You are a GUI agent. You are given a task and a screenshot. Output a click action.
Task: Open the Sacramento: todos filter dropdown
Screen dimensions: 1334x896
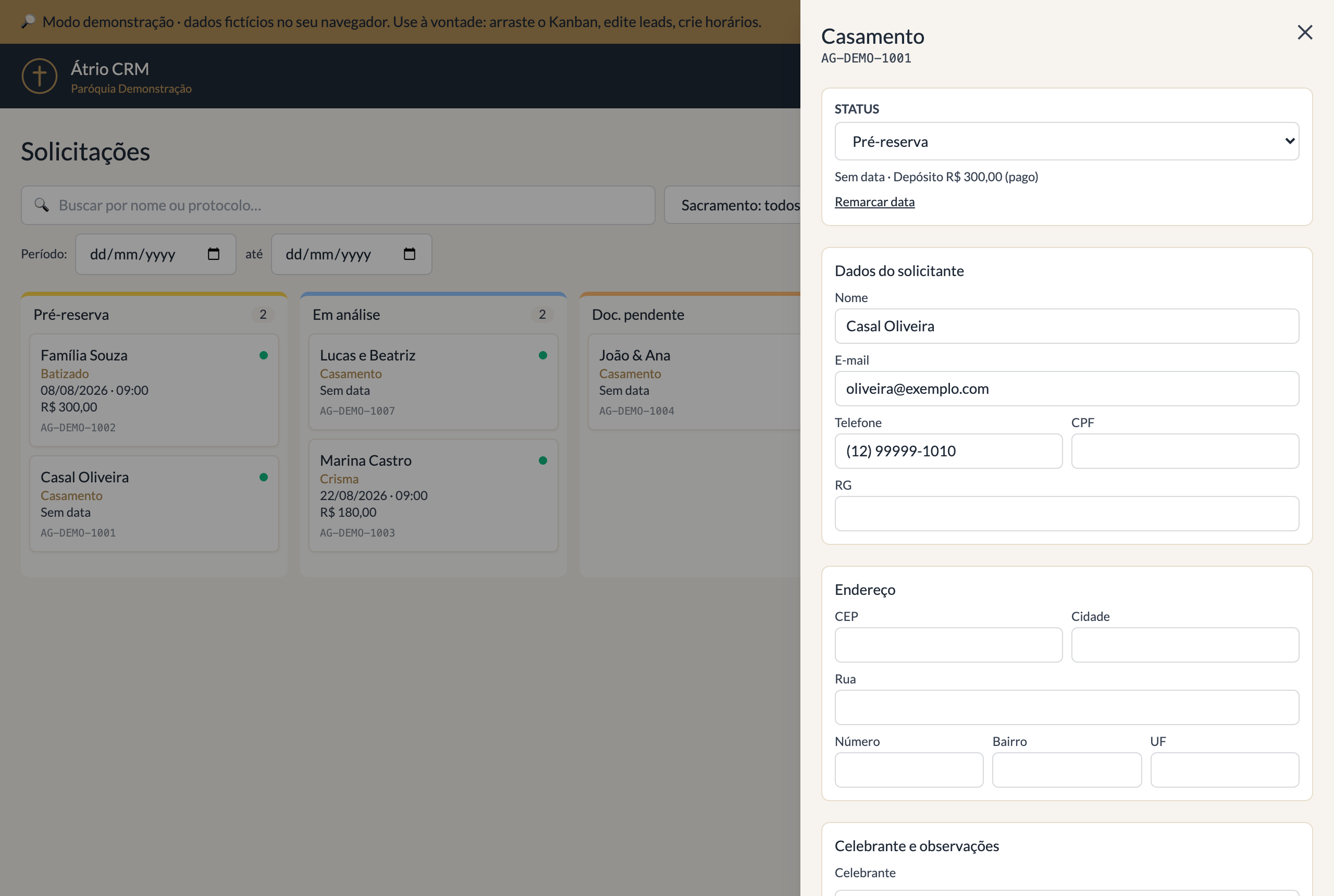coord(732,205)
